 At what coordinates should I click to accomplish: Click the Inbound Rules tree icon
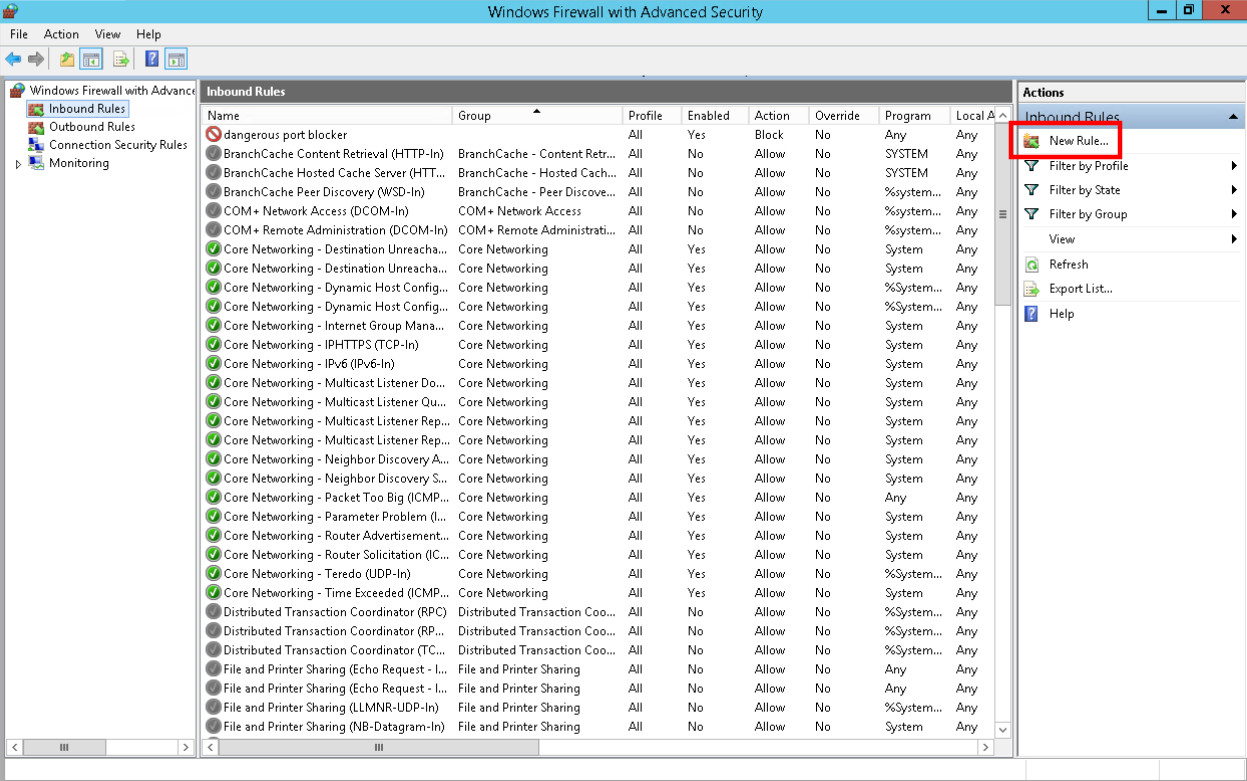pos(36,109)
